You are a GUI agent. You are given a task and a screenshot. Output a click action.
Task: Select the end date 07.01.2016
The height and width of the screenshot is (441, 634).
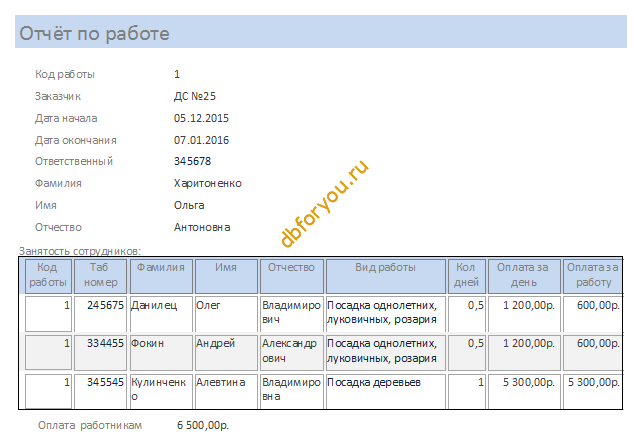(201, 140)
